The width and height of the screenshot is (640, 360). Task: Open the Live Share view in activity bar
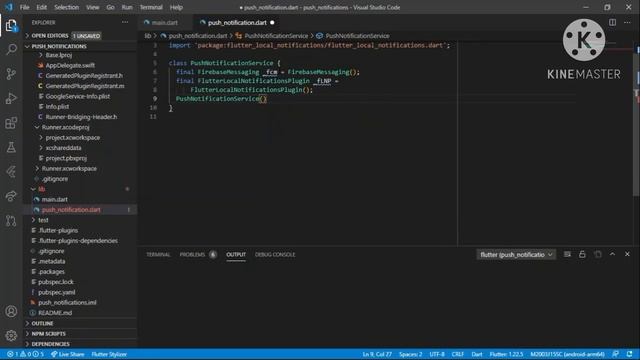point(11,196)
